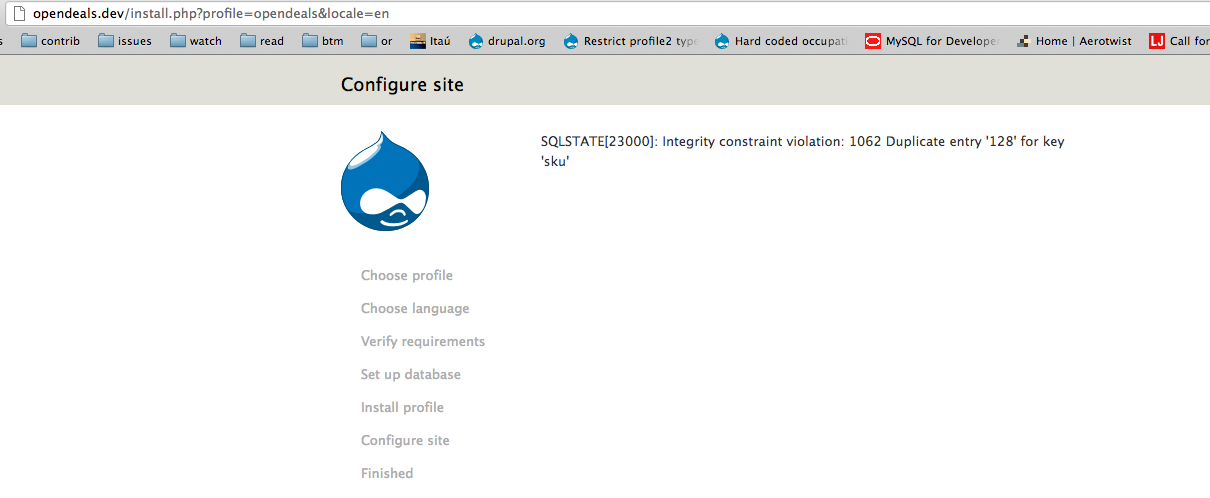Open the drupal.org bookmark

click(507, 41)
